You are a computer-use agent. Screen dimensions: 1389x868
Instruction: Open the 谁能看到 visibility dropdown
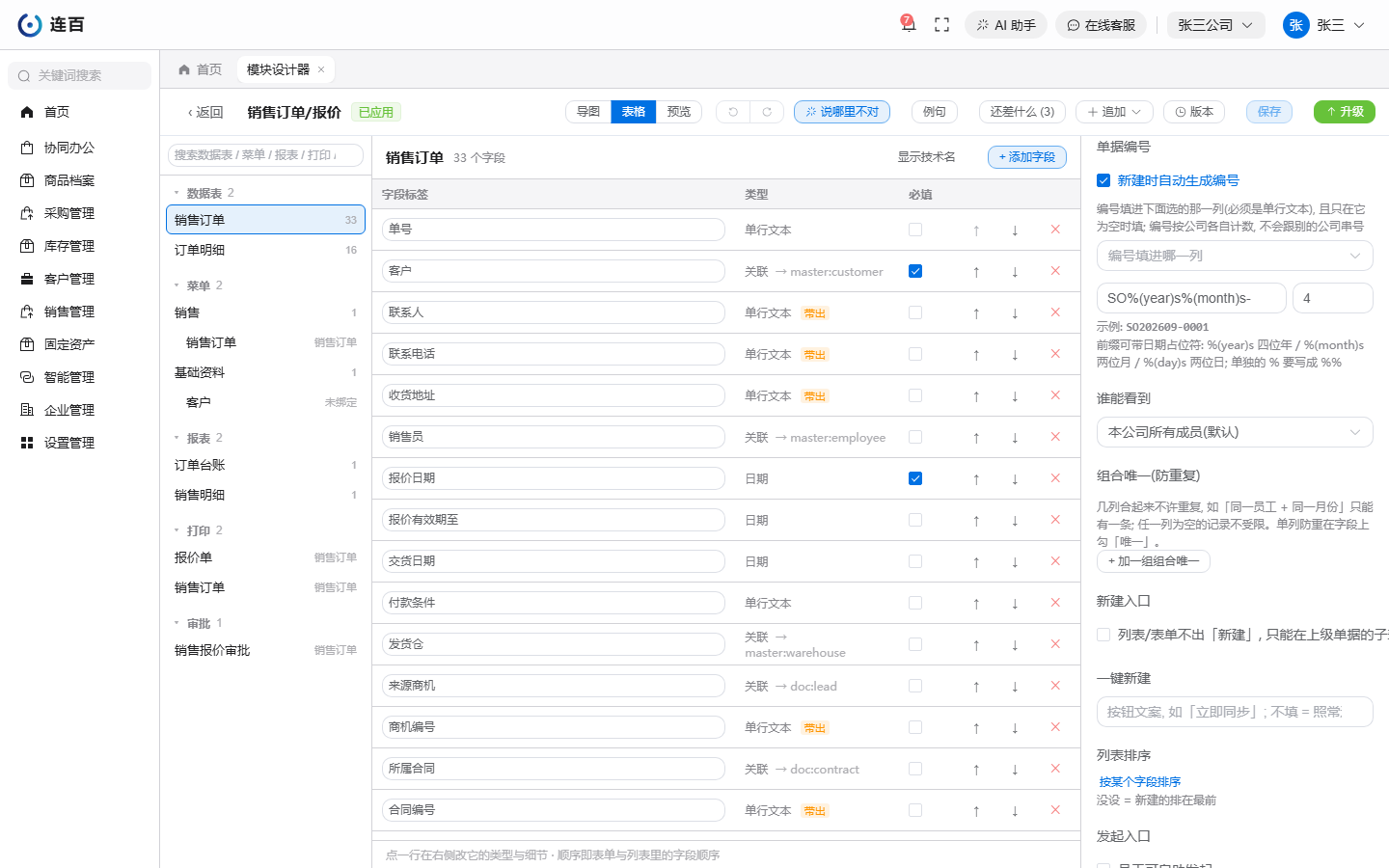point(1235,432)
